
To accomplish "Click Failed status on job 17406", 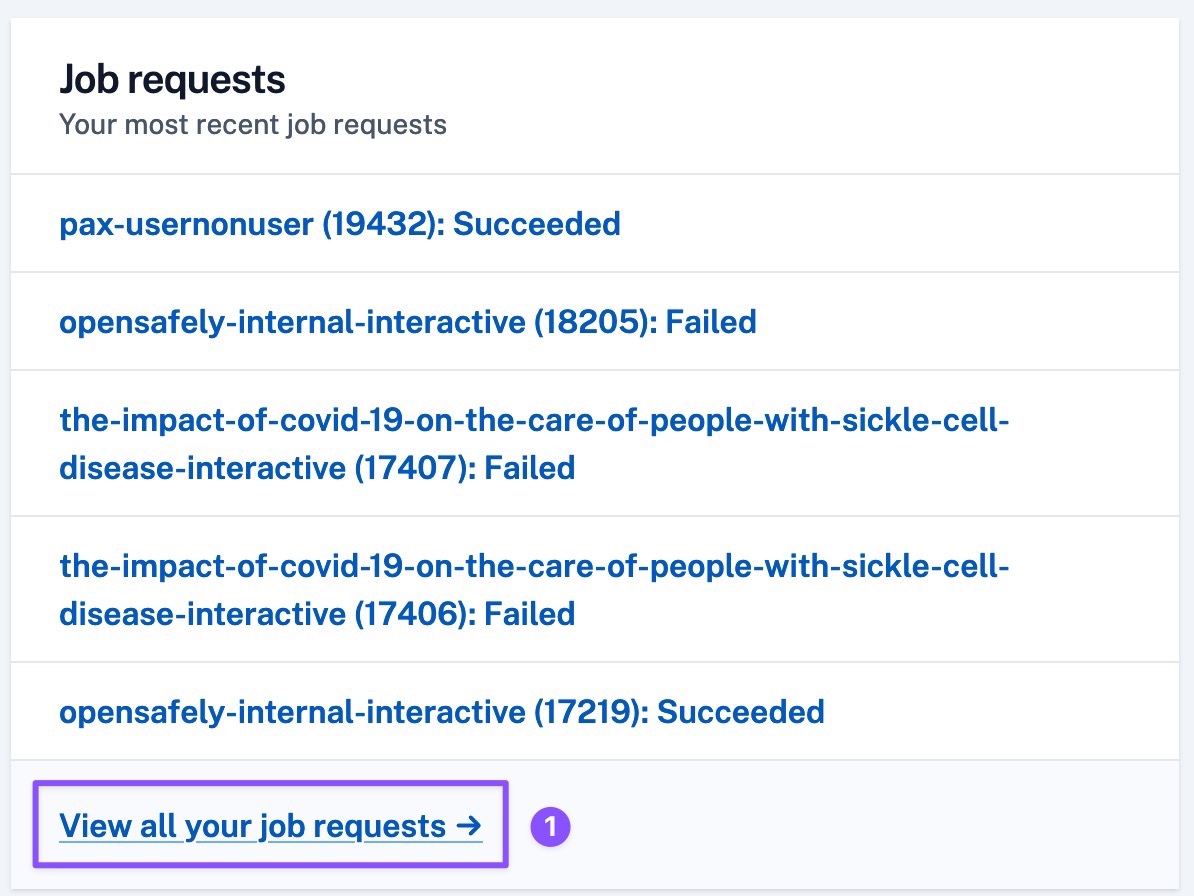I will pos(530,613).
